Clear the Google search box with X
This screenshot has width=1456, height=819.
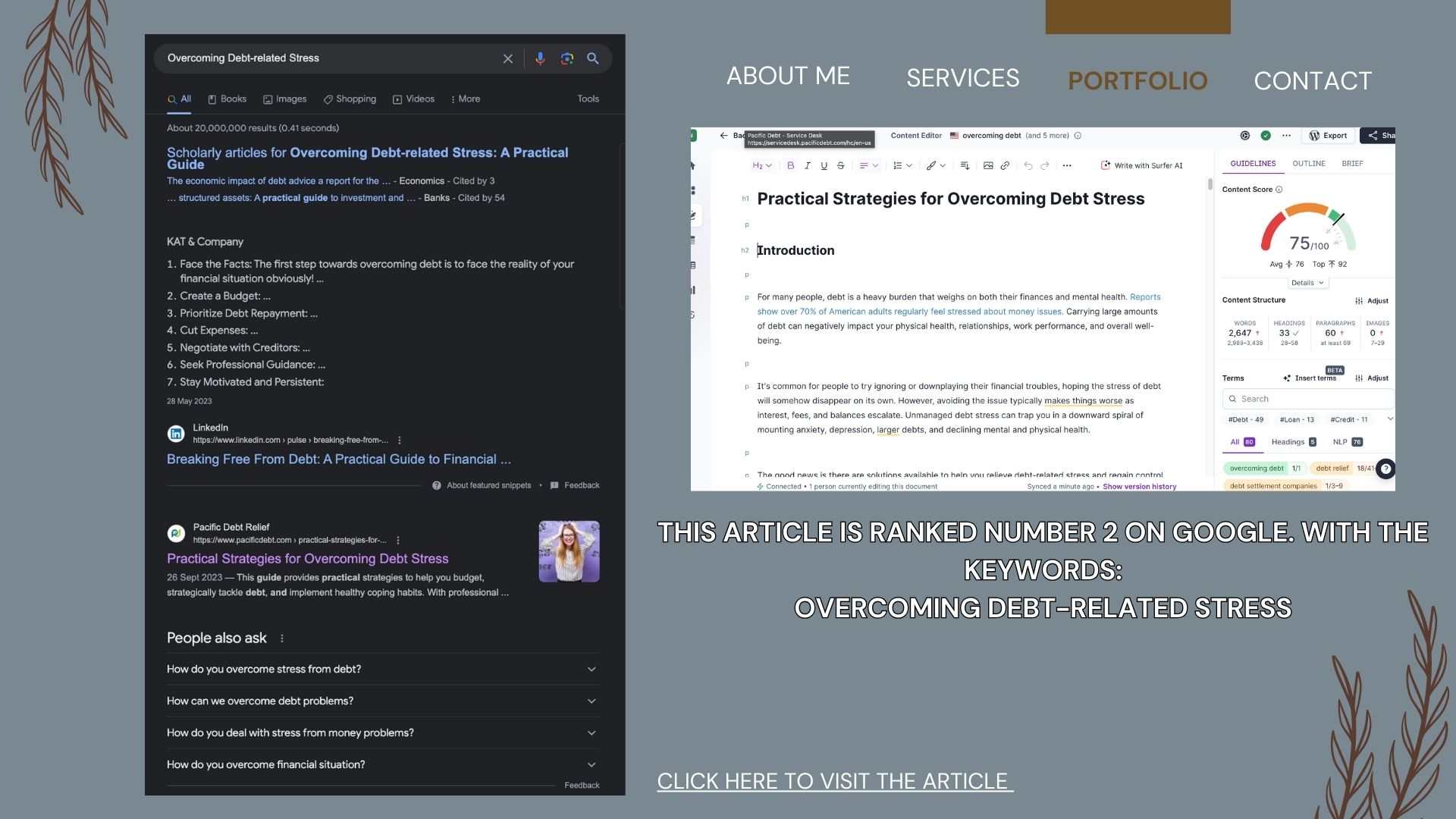tap(508, 58)
